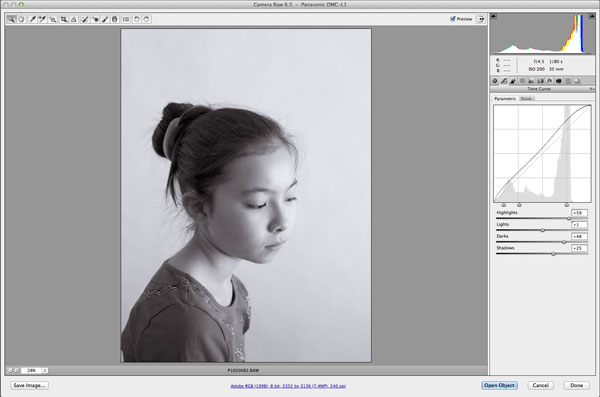Image resolution: width=600 pixels, height=397 pixels.
Task: Open the zoom level dropdown at 28%
Action: click(45, 370)
